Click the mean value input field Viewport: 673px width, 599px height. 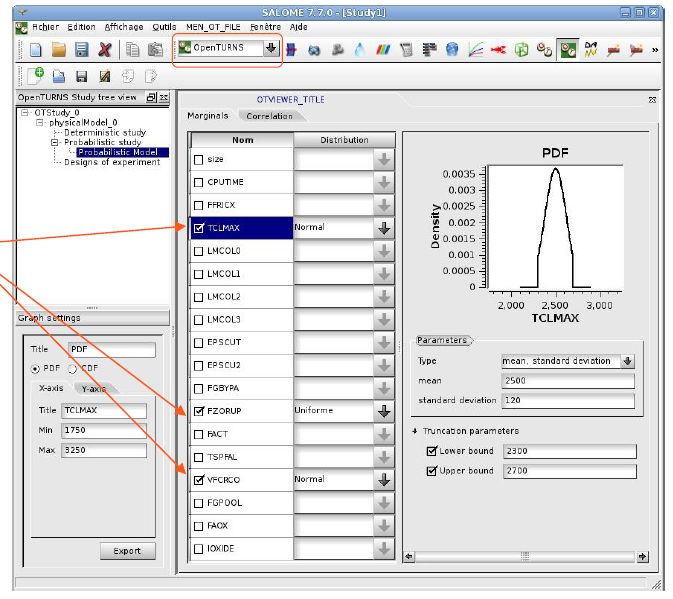coord(568,381)
